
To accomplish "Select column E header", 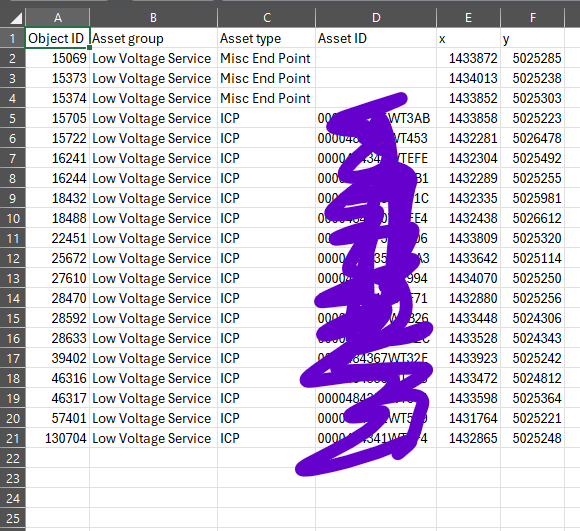I will click(468, 17).
